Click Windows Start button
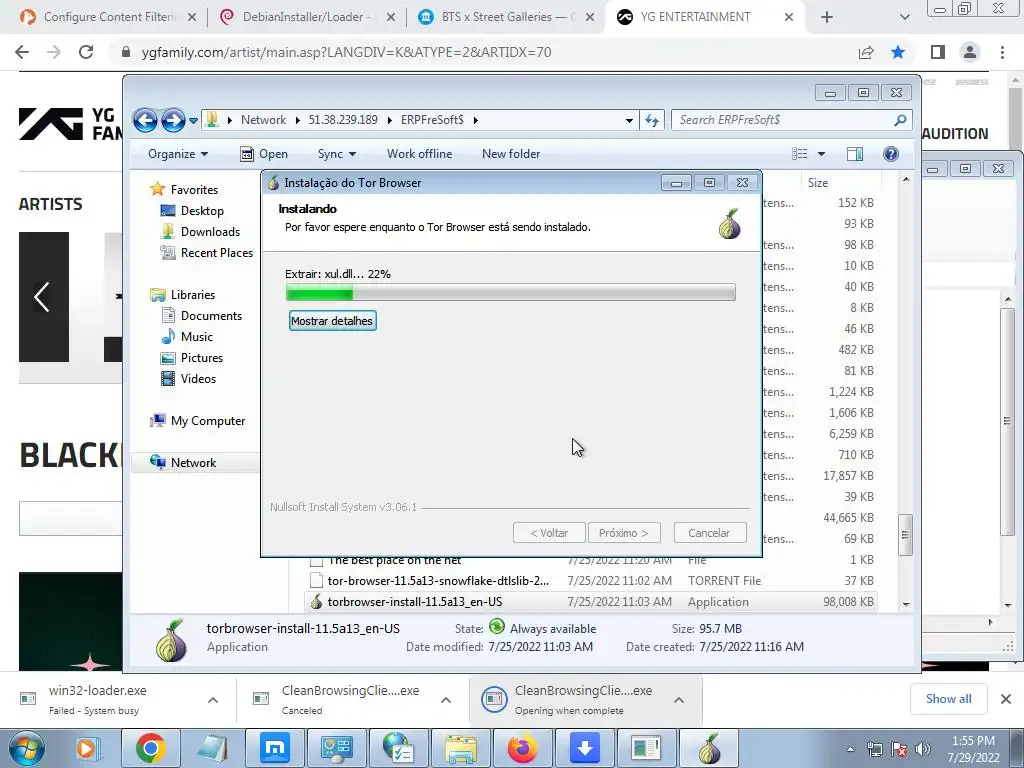The width and height of the screenshot is (1024, 768). coord(26,748)
